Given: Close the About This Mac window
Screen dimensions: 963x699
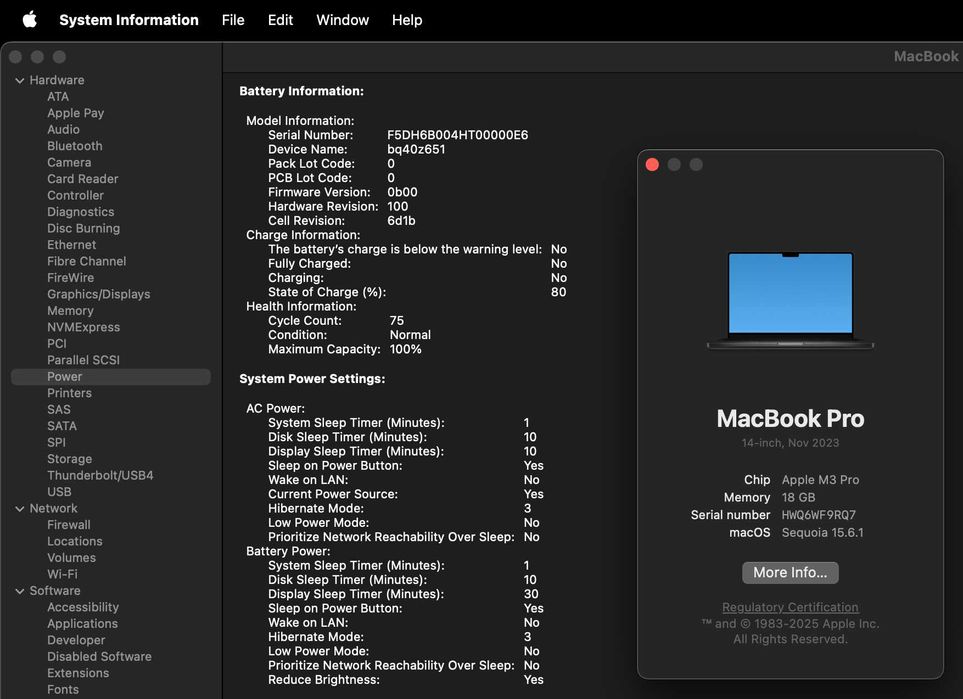Looking at the screenshot, I should click(652, 165).
